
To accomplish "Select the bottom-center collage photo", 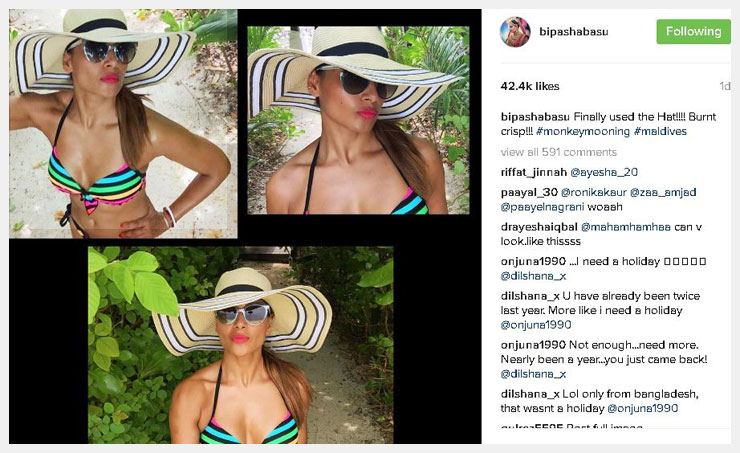I will 241,345.
